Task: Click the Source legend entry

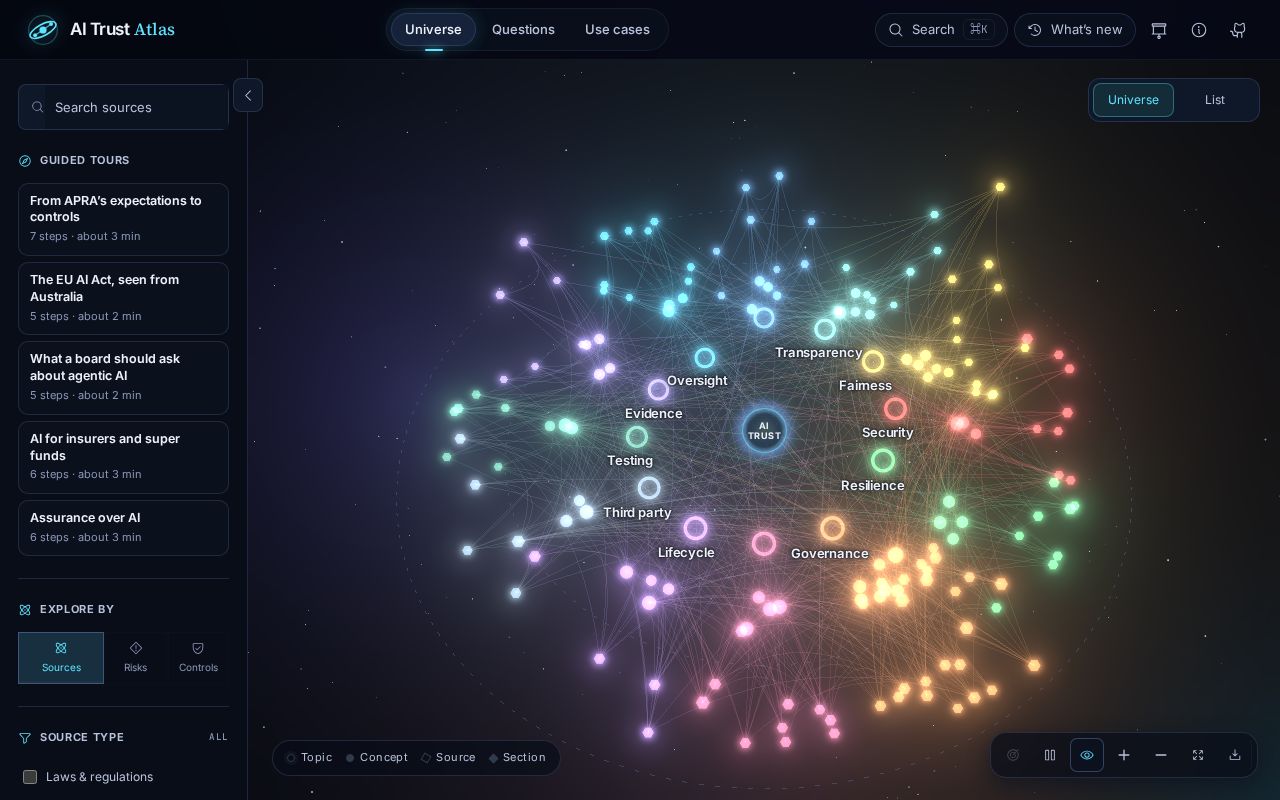Action: [448, 758]
